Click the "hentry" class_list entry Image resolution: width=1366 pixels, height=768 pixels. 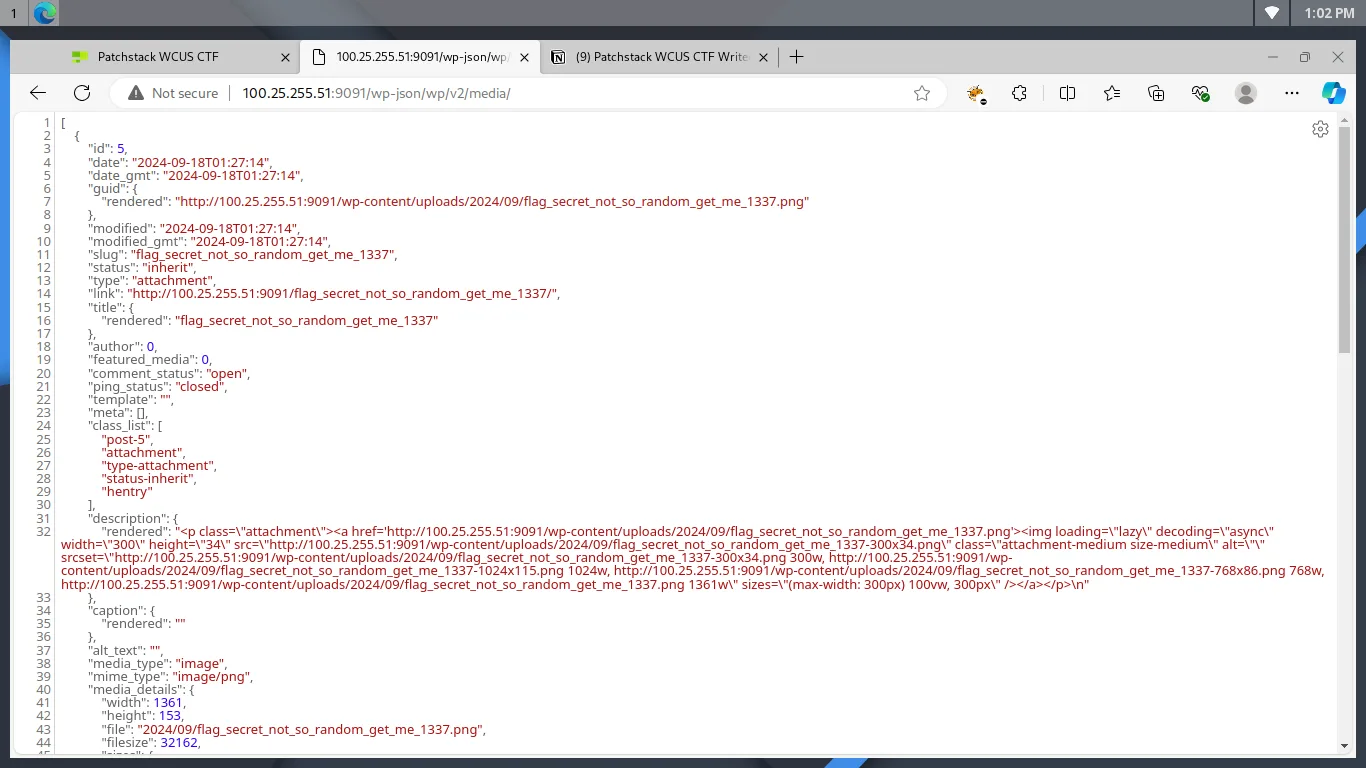click(127, 492)
